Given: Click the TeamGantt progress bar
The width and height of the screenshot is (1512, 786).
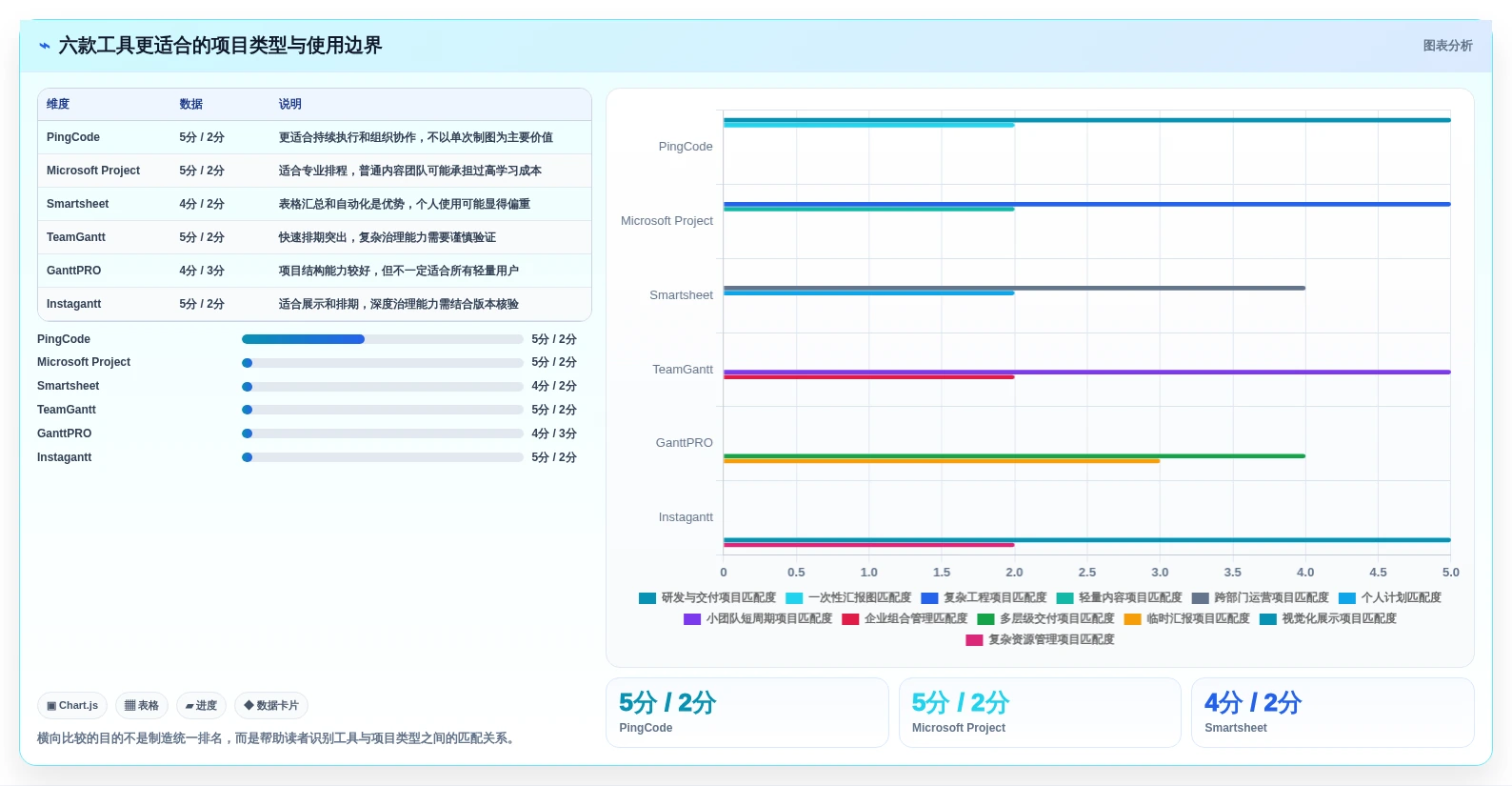Looking at the screenshot, I should pyautogui.click(x=383, y=410).
